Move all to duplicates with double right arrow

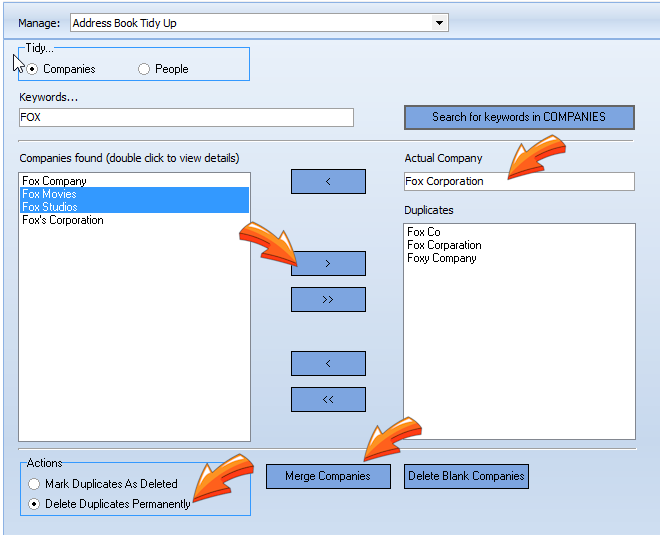pyautogui.click(x=328, y=299)
